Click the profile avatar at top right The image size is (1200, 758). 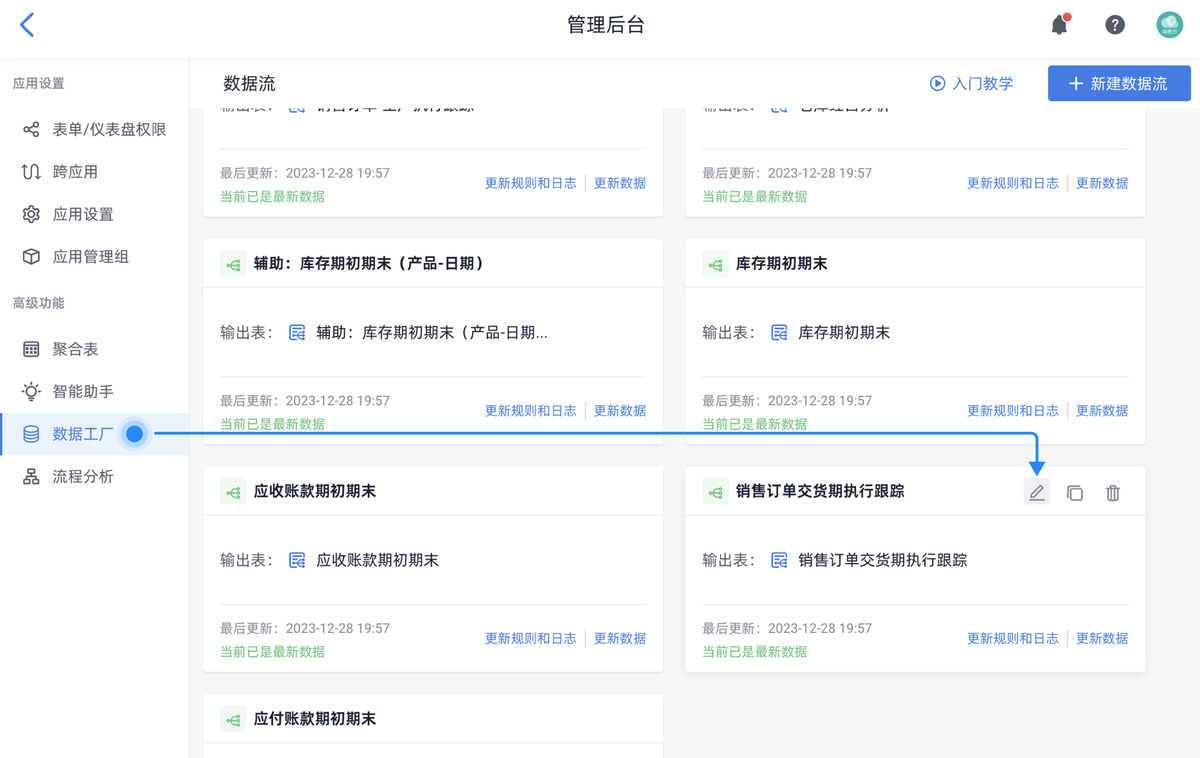pyautogui.click(x=1171, y=24)
